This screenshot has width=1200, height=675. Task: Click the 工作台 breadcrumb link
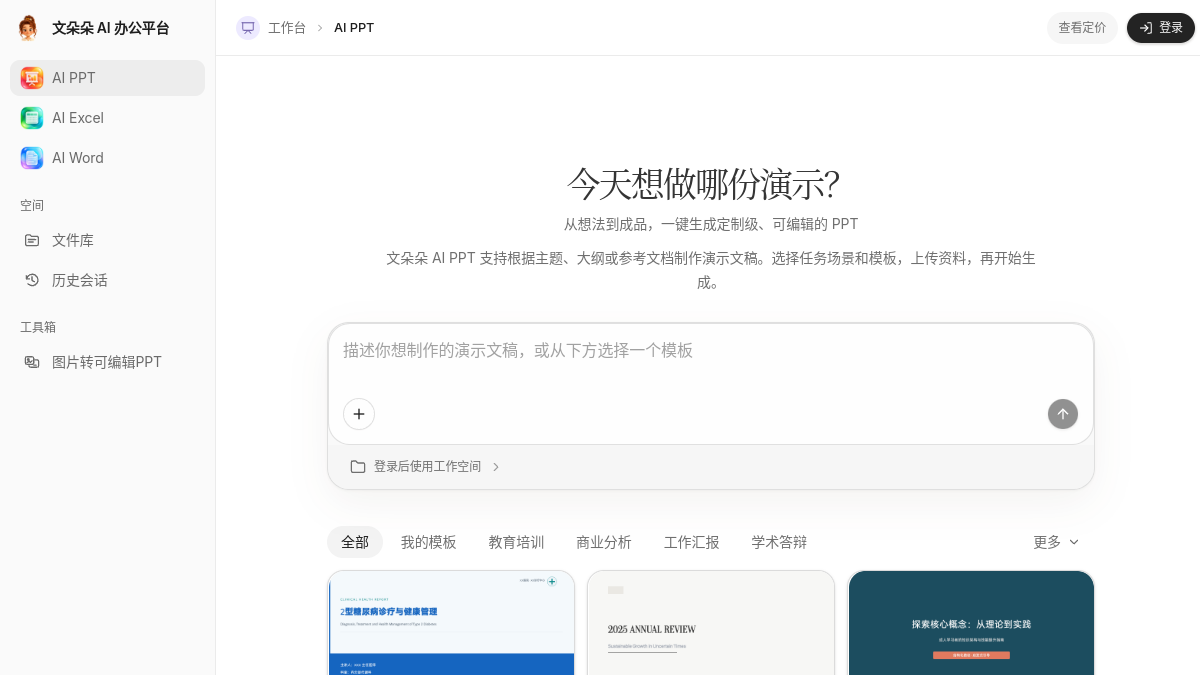click(287, 28)
